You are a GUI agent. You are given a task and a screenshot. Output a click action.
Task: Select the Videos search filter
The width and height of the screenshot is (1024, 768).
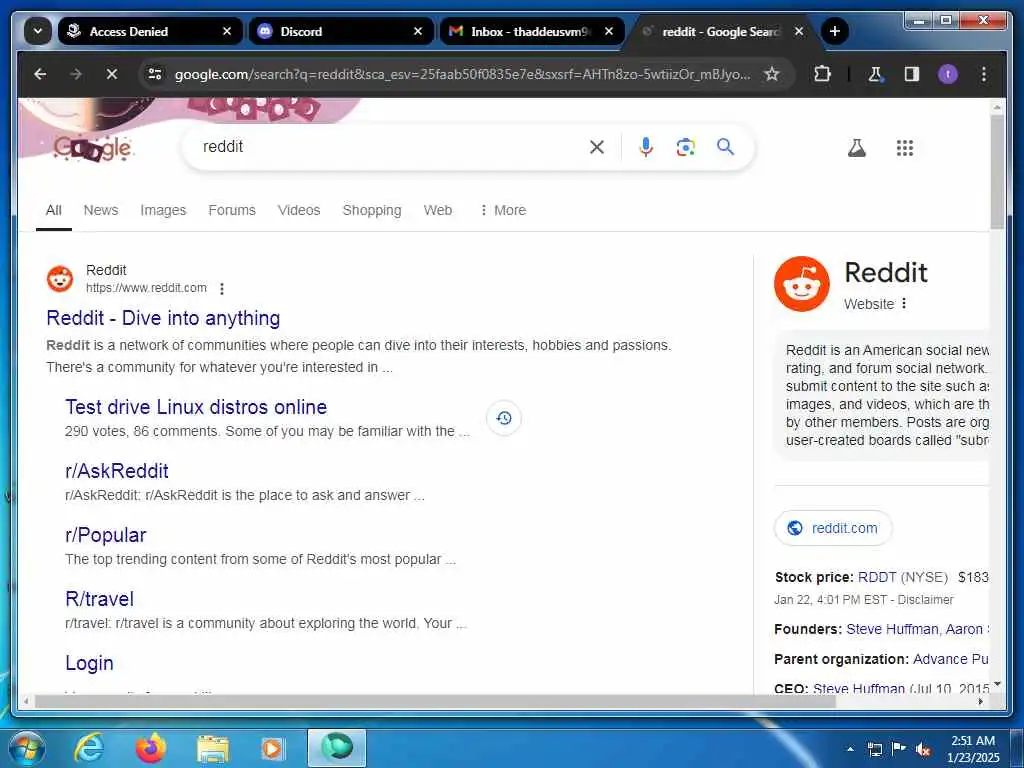[x=298, y=210]
